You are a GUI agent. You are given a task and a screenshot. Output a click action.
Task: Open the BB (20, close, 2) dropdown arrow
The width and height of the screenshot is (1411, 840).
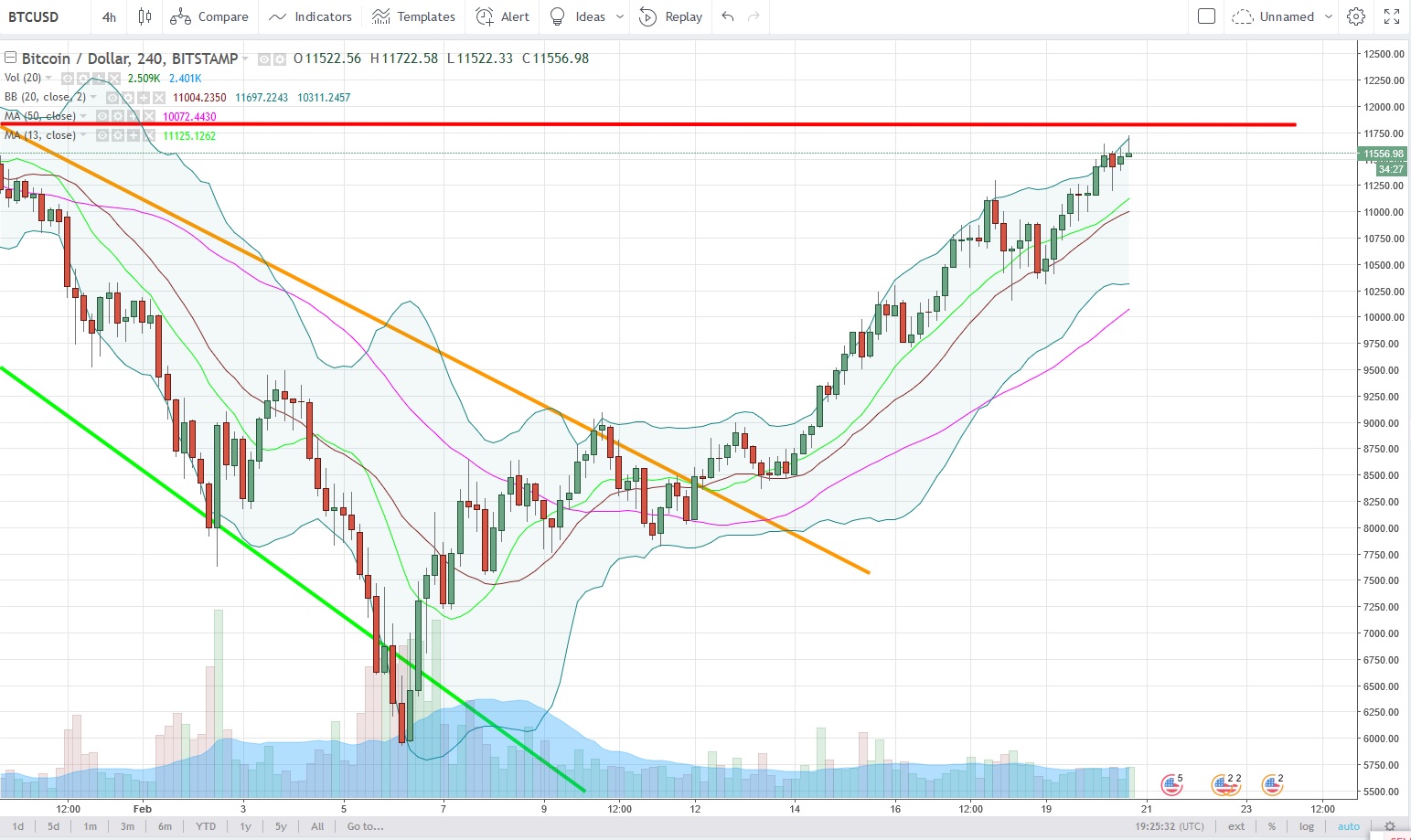tap(93, 98)
